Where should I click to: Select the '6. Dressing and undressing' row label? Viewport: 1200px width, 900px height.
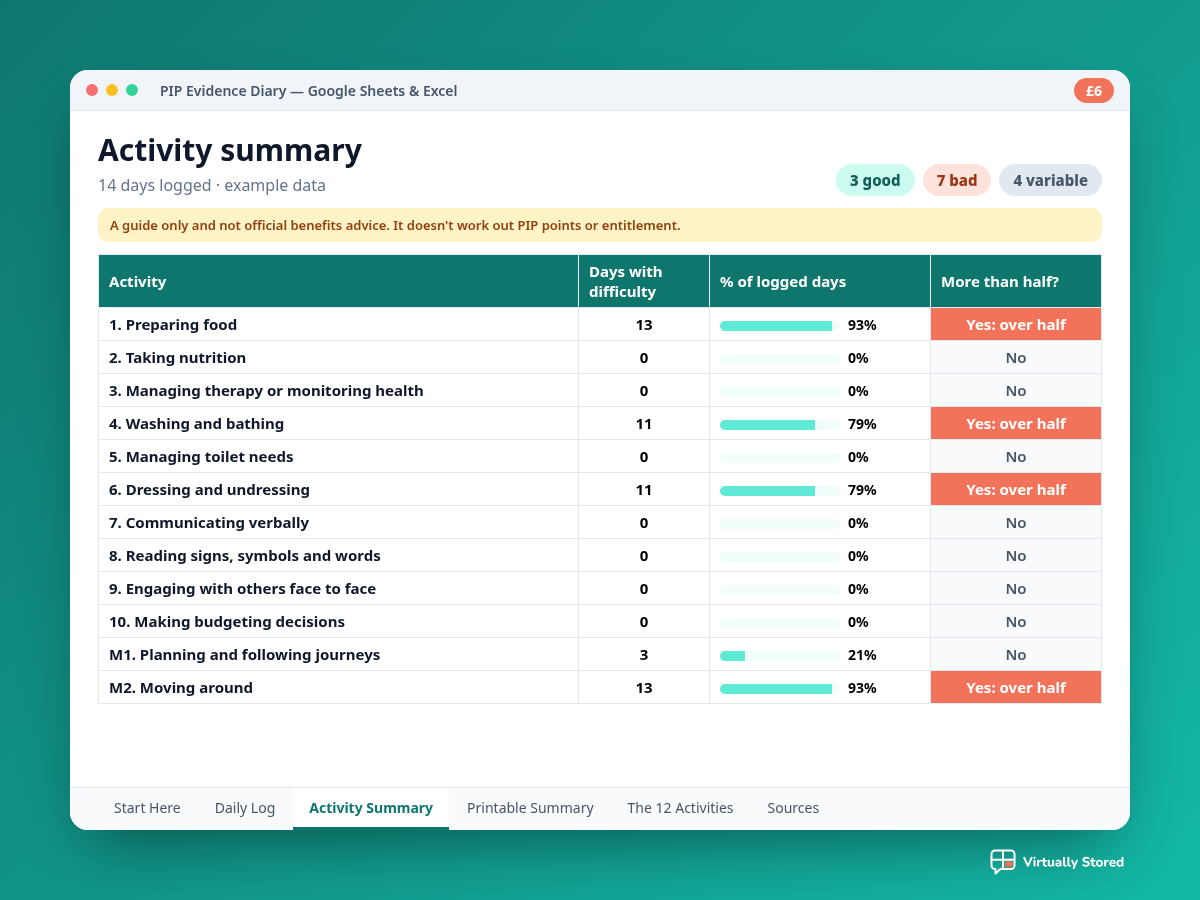[209, 490]
